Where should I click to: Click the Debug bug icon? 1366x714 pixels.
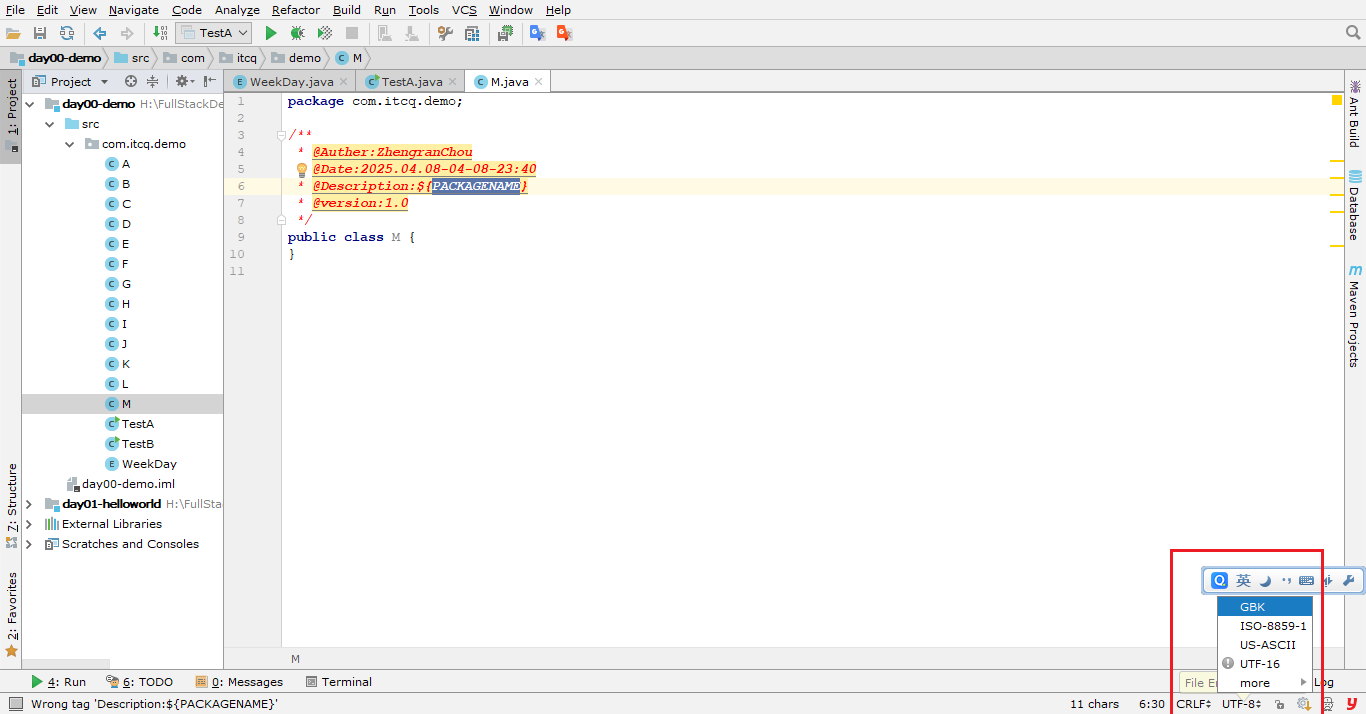pyautogui.click(x=297, y=33)
